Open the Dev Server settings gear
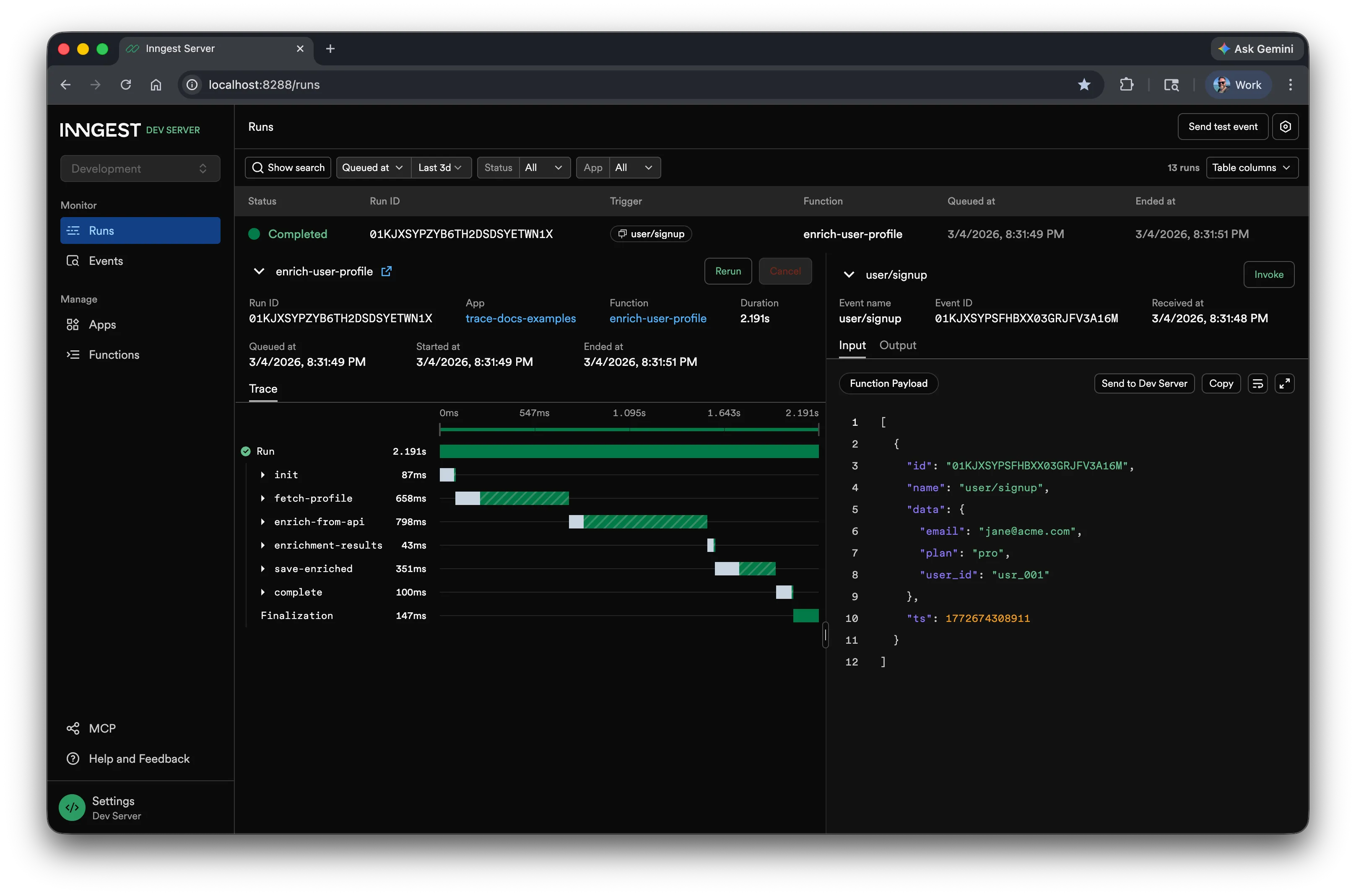 pos(1285,126)
